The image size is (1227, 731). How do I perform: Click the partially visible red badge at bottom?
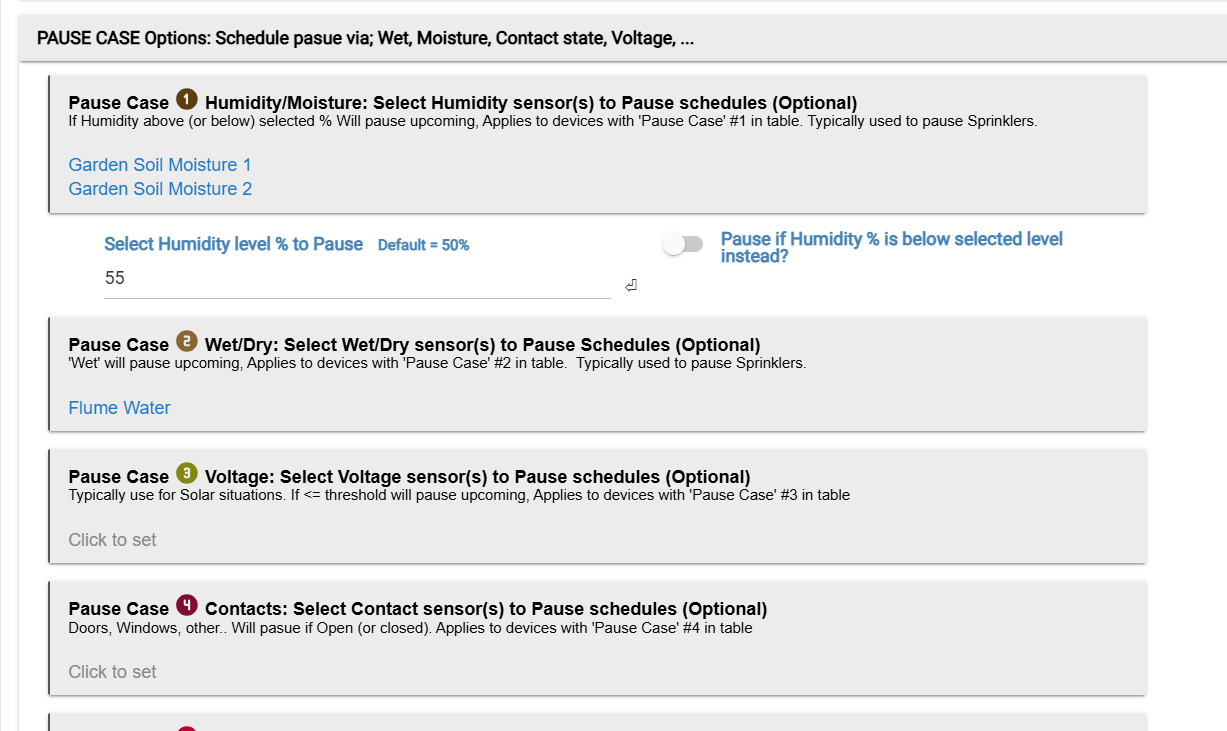click(x=187, y=728)
